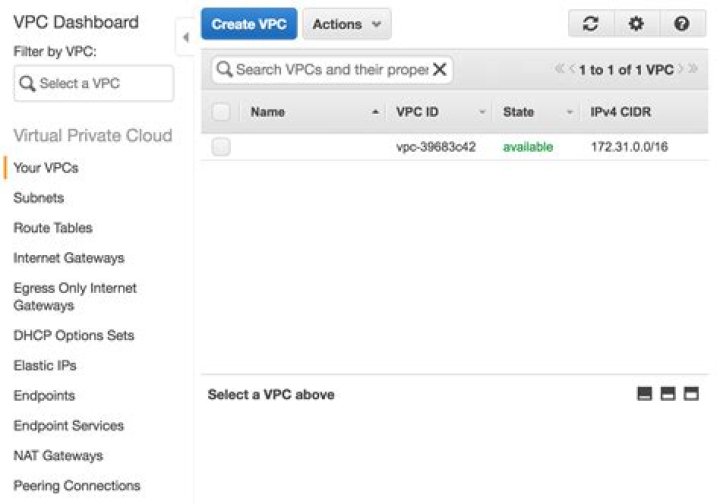Open NAT Gateways link

(58, 455)
